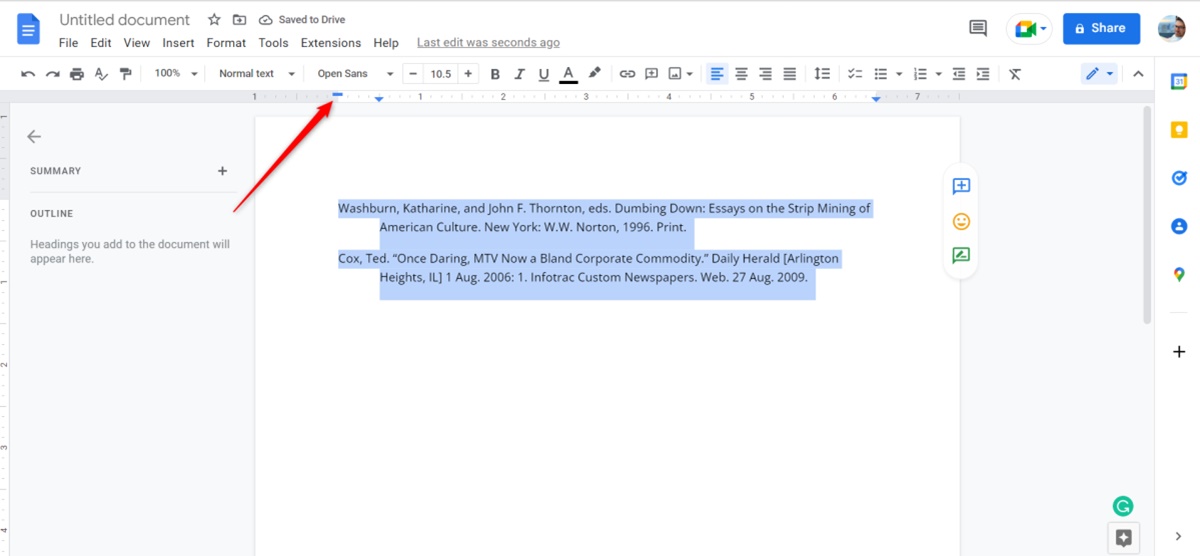Open the Format menu
The image size is (1200, 556).
tap(226, 43)
